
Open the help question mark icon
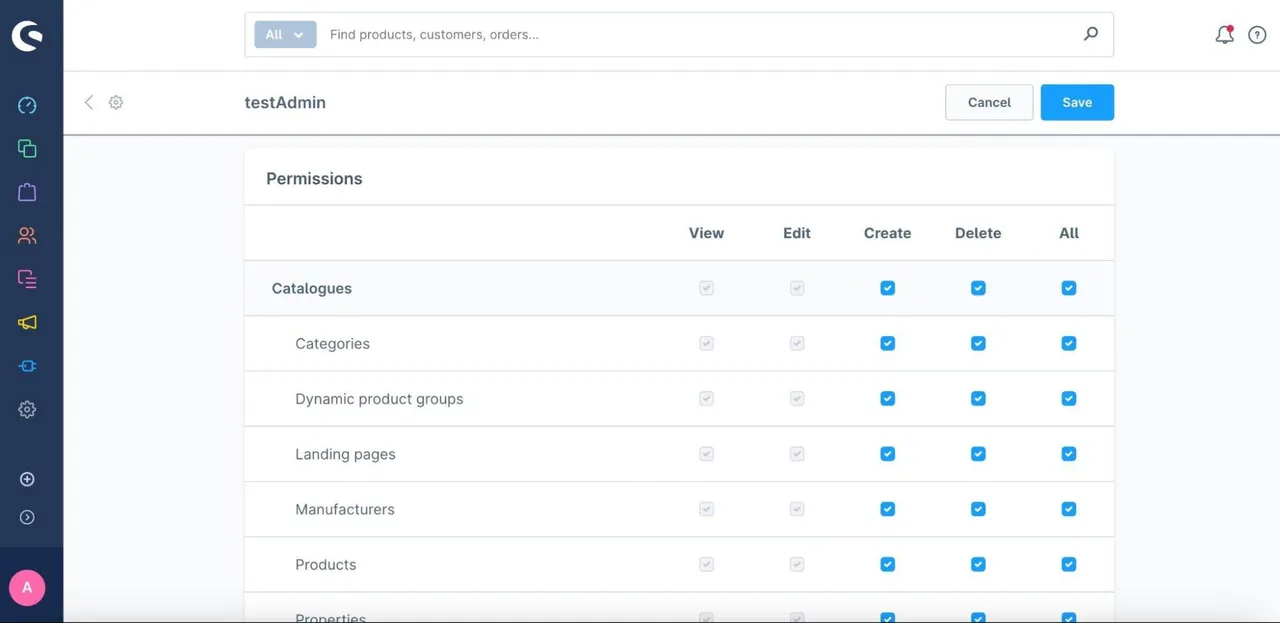click(1257, 35)
